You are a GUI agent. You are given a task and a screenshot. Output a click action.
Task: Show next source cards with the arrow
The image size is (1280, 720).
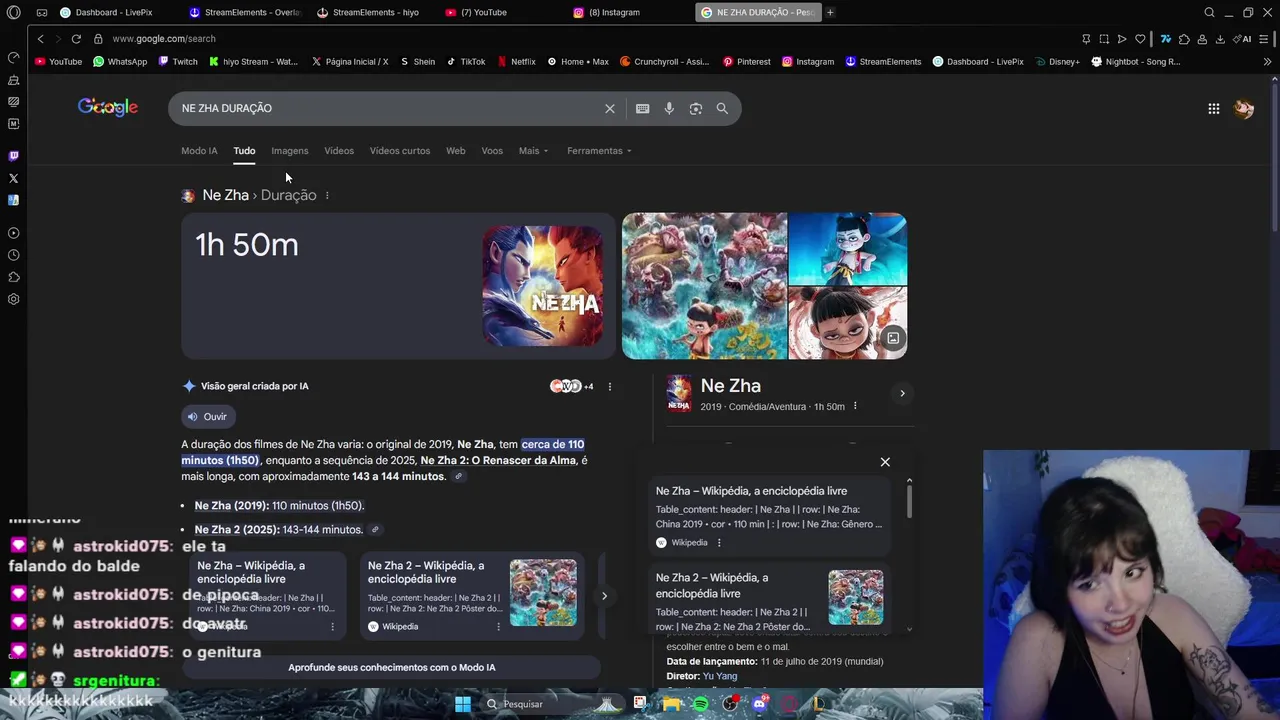point(604,596)
